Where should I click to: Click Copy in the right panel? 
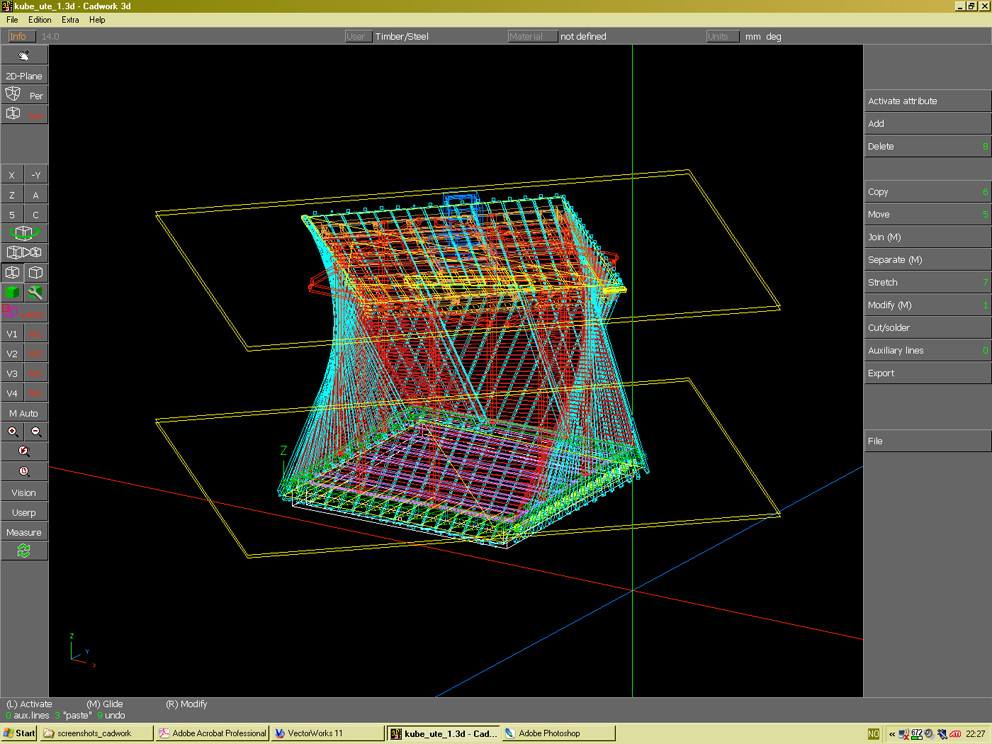coord(927,191)
